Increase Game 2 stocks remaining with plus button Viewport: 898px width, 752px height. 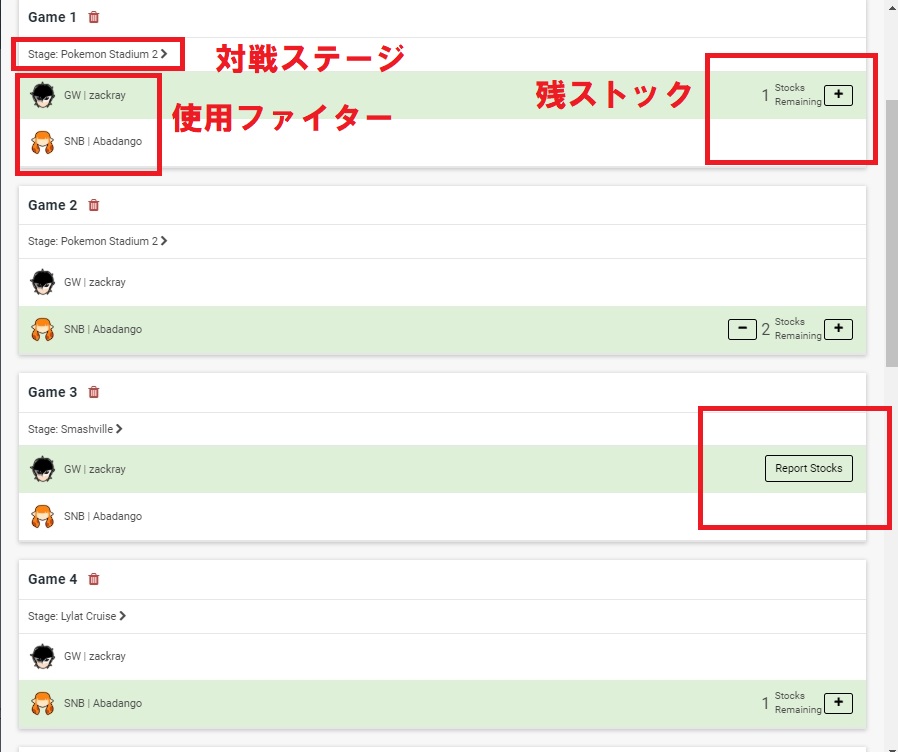838,329
